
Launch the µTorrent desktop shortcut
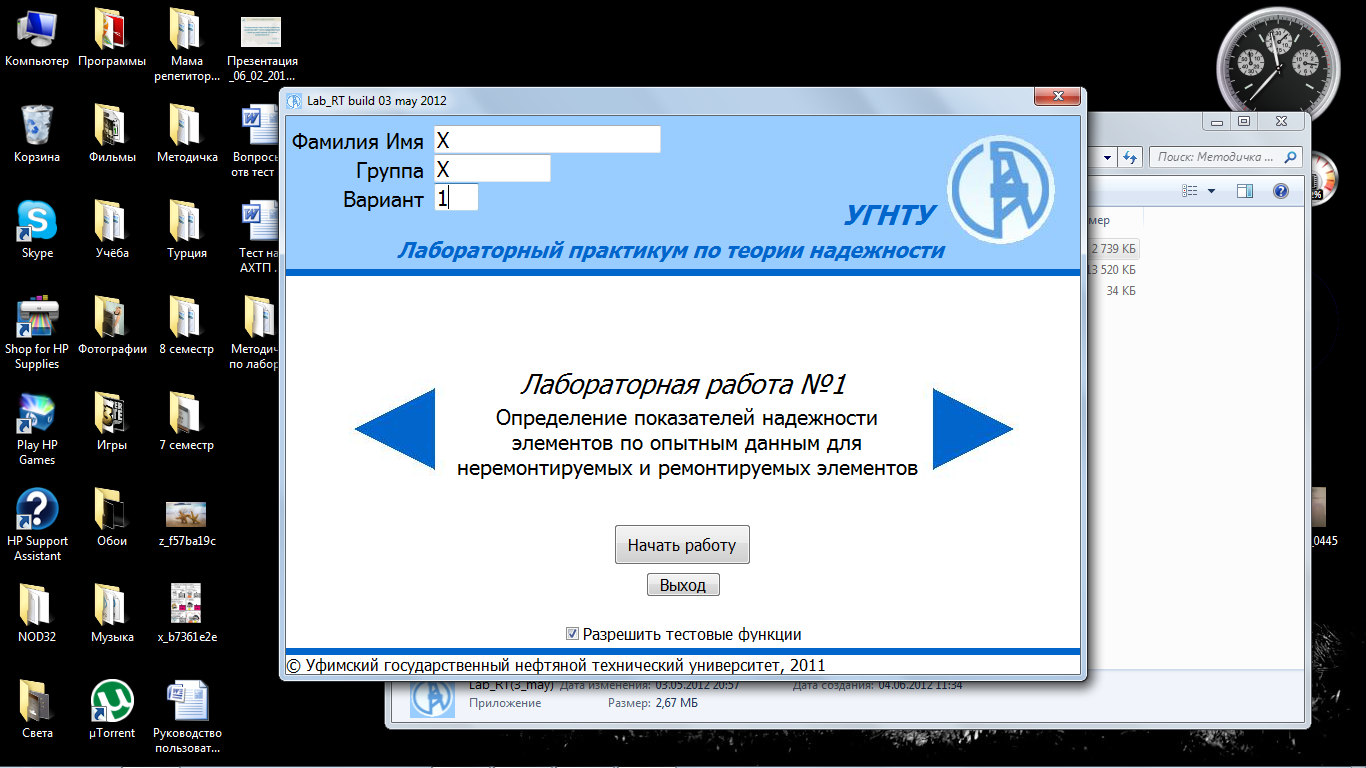(x=112, y=710)
